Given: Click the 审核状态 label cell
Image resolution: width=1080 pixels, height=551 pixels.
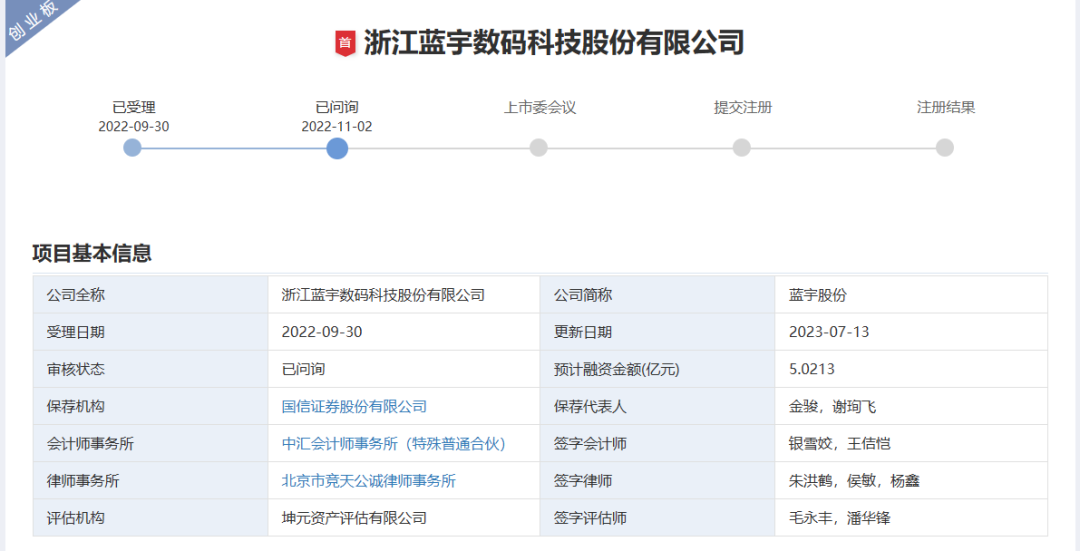Looking at the screenshot, I should coord(150,369).
